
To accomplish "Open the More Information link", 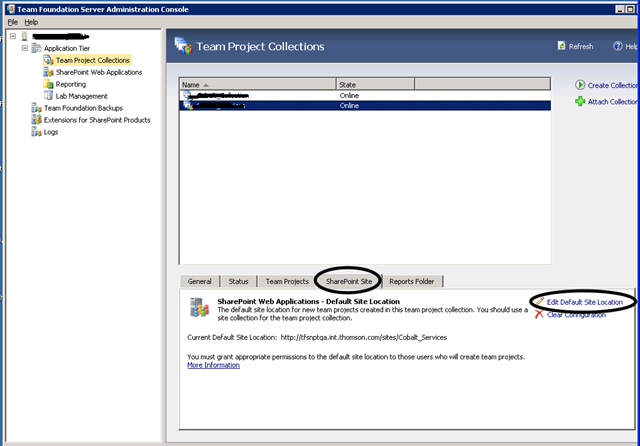I will click(x=213, y=365).
